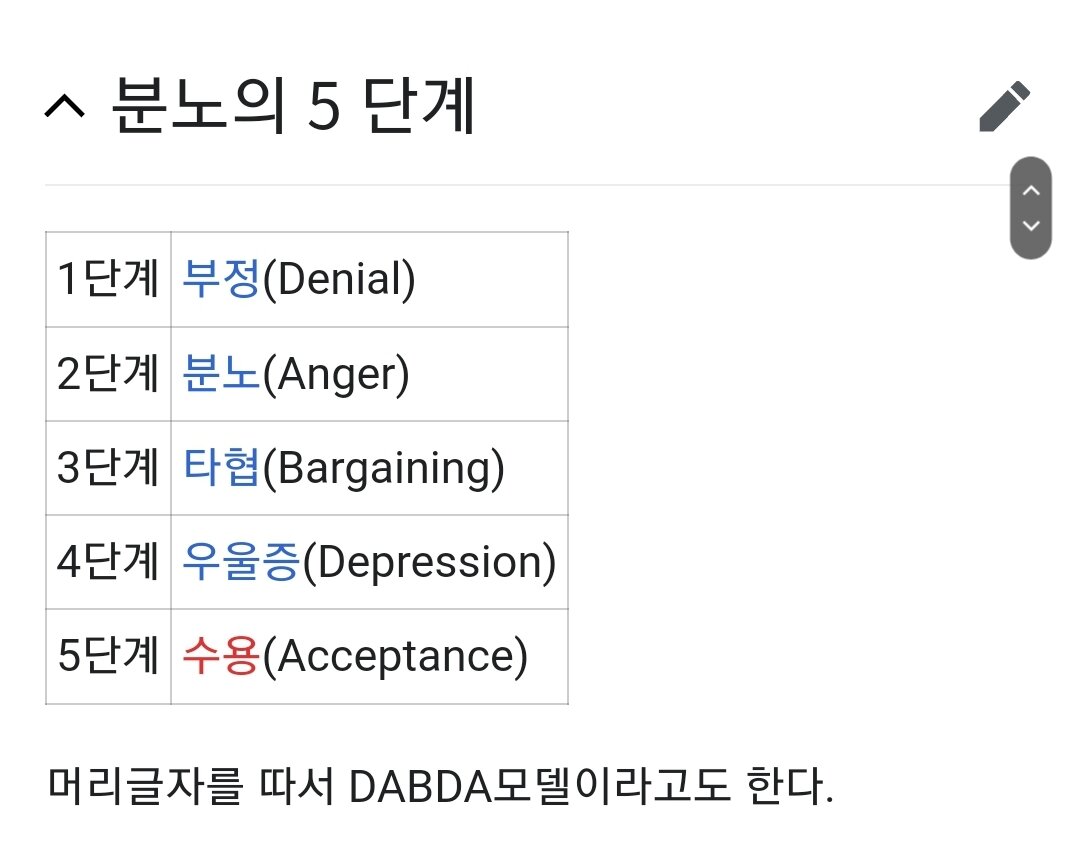Click the (Acceptance) text
Screen dimensions: 1080x862
[x=395, y=656]
